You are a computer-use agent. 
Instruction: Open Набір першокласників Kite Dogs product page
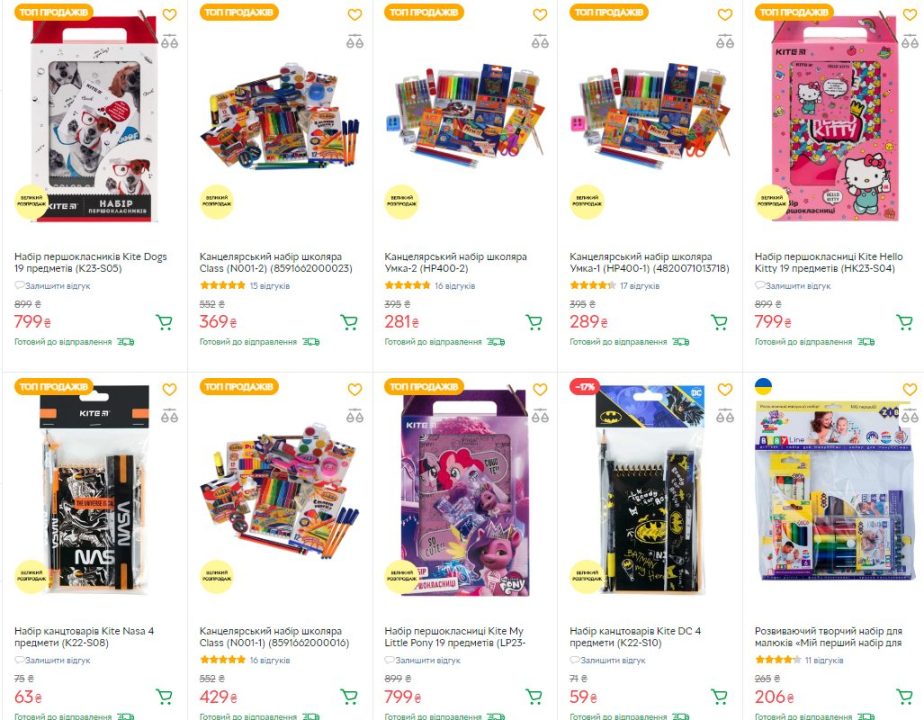pyautogui.click(x=91, y=262)
